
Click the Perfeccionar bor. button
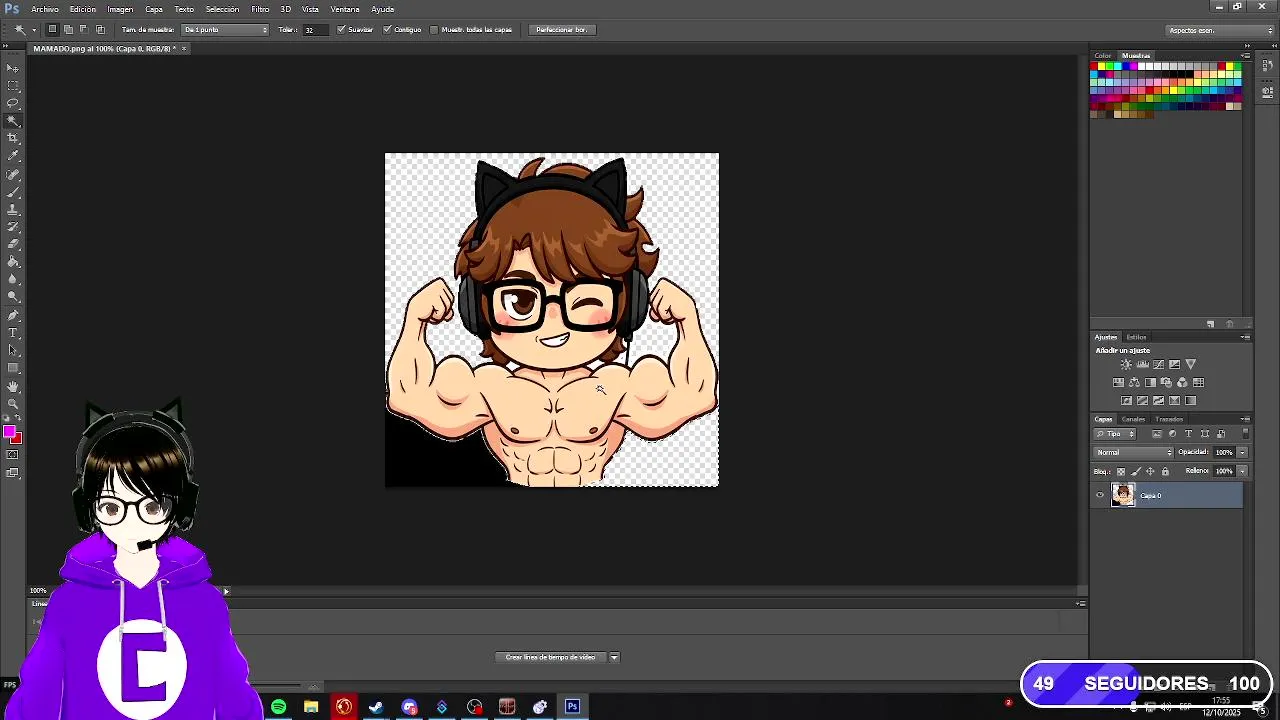pos(561,30)
